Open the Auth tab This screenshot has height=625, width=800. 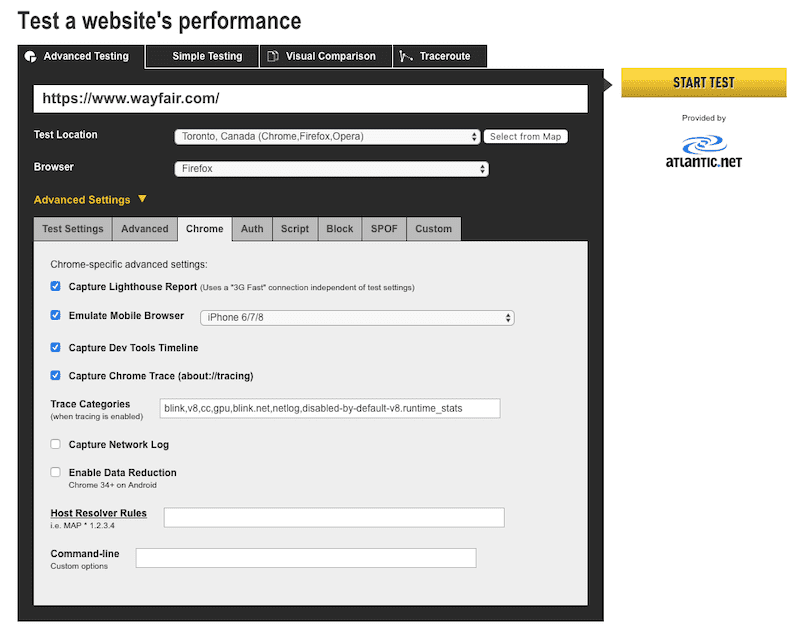point(252,229)
